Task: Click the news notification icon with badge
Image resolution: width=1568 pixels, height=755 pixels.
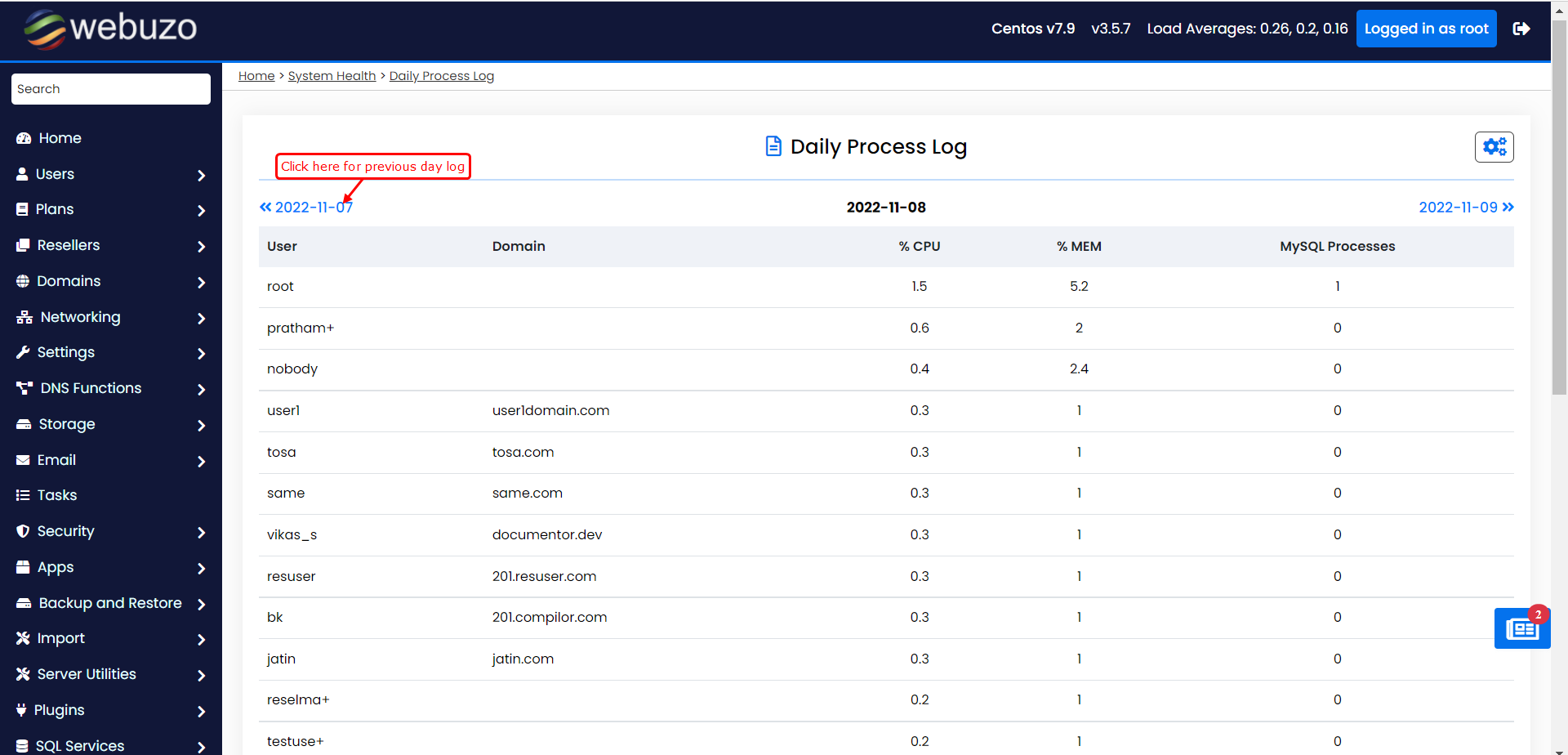Action: tap(1521, 628)
